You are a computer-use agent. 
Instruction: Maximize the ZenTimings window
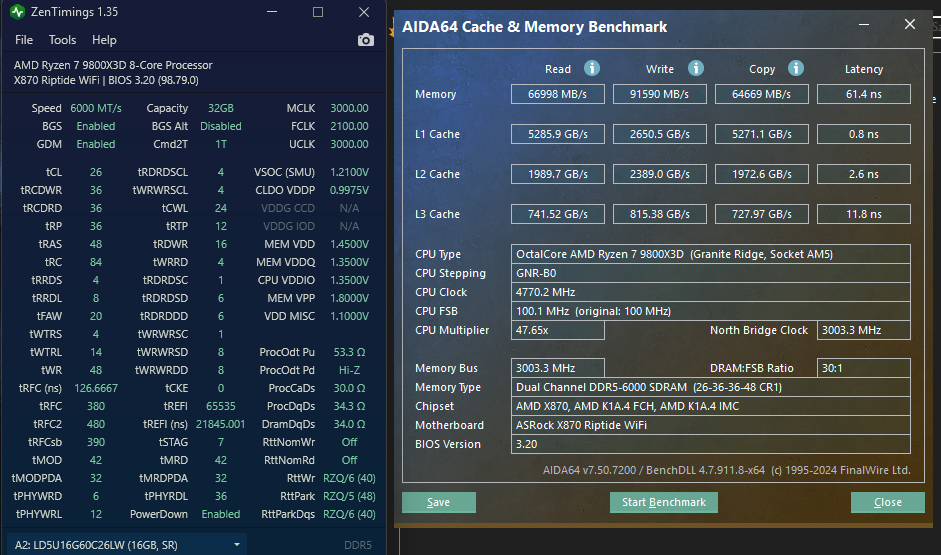coord(318,12)
